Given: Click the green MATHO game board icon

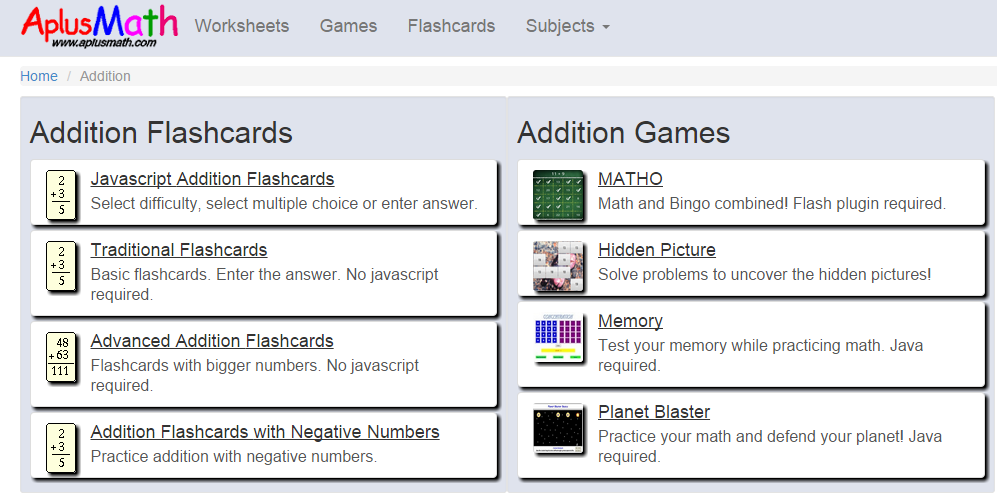Looking at the screenshot, I should pyautogui.click(x=558, y=195).
